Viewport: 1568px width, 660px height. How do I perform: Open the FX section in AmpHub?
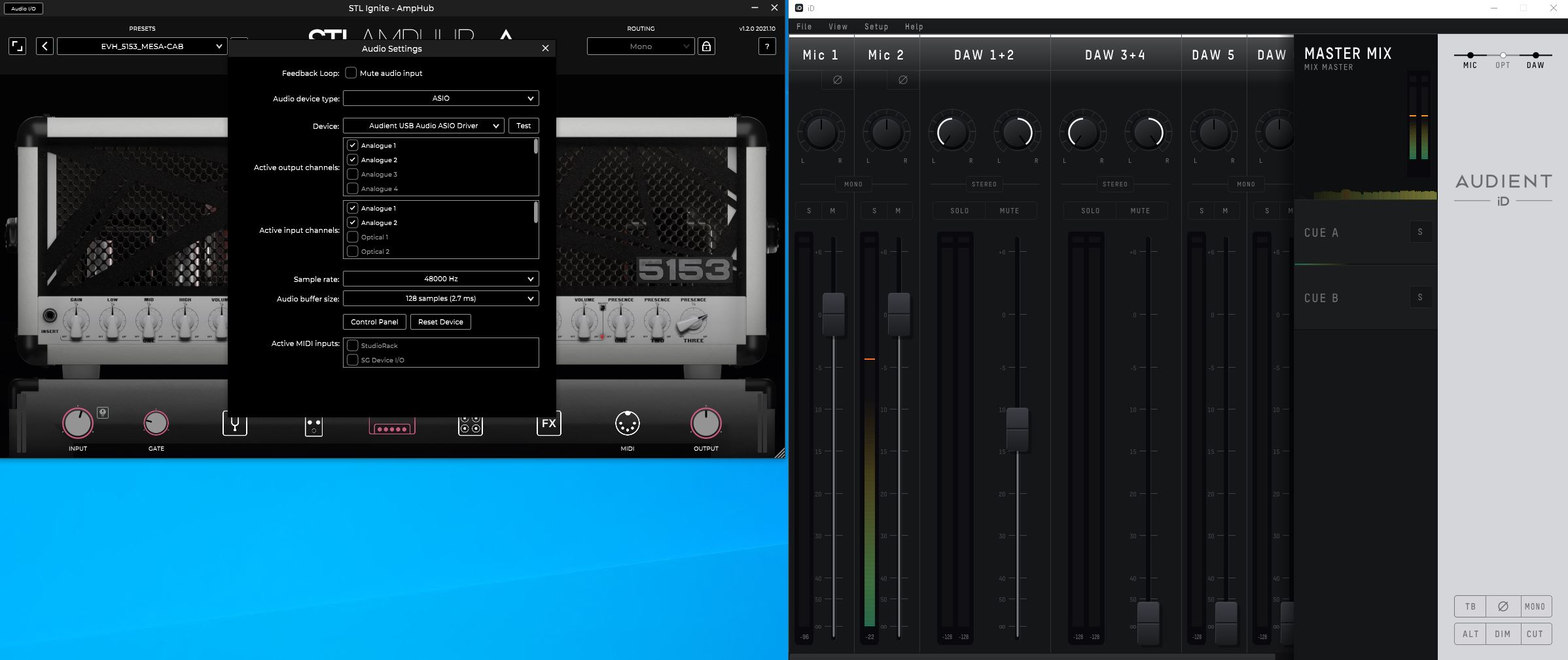(x=549, y=423)
